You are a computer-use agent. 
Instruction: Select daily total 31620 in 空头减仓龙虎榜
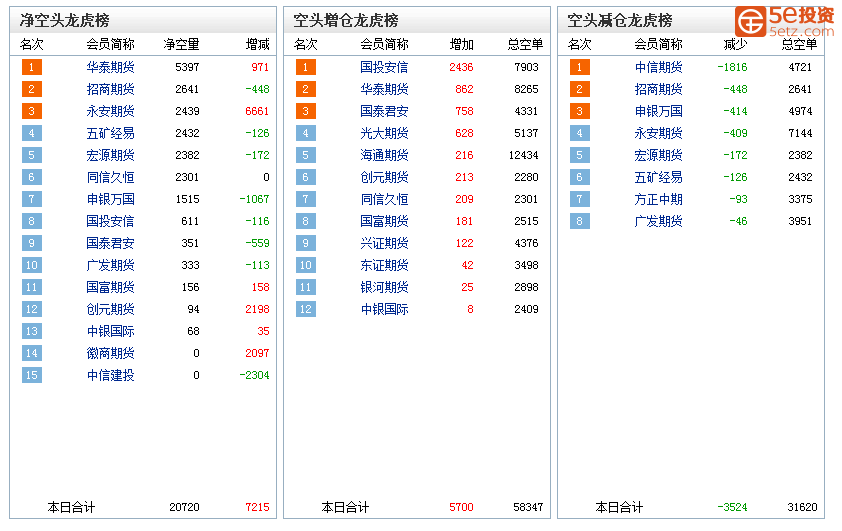coord(802,507)
